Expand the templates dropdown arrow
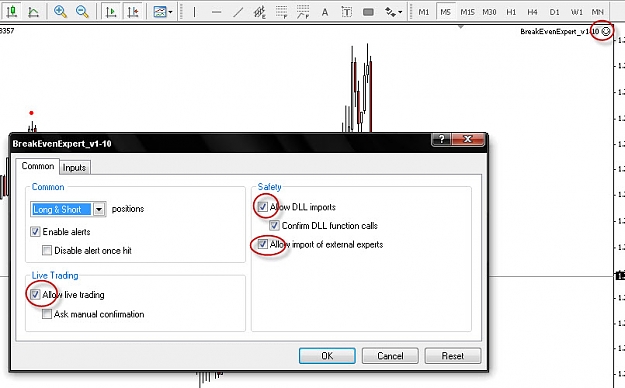 pos(171,12)
